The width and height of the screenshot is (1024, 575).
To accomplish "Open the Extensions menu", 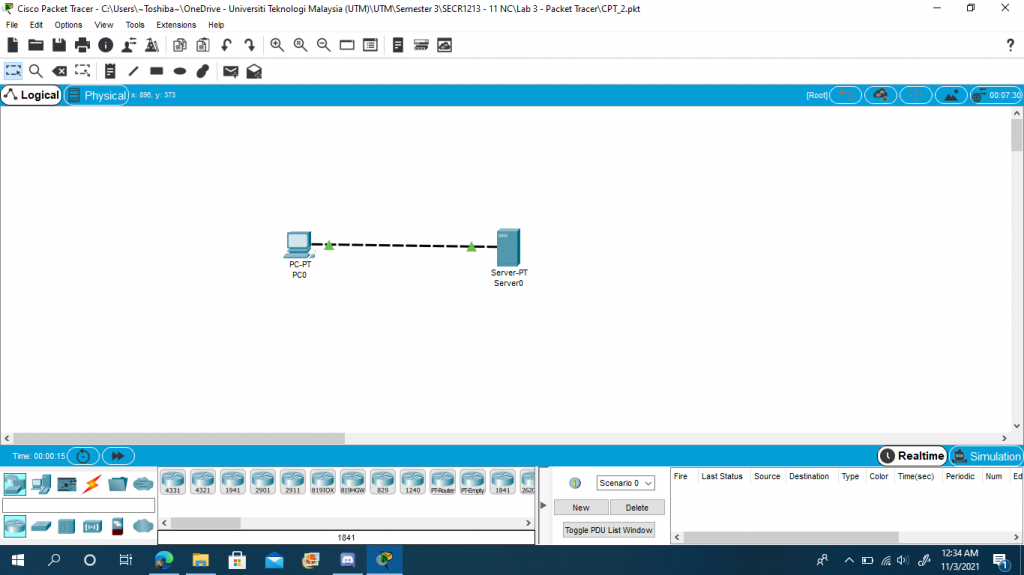I will [x=176, y=25].
